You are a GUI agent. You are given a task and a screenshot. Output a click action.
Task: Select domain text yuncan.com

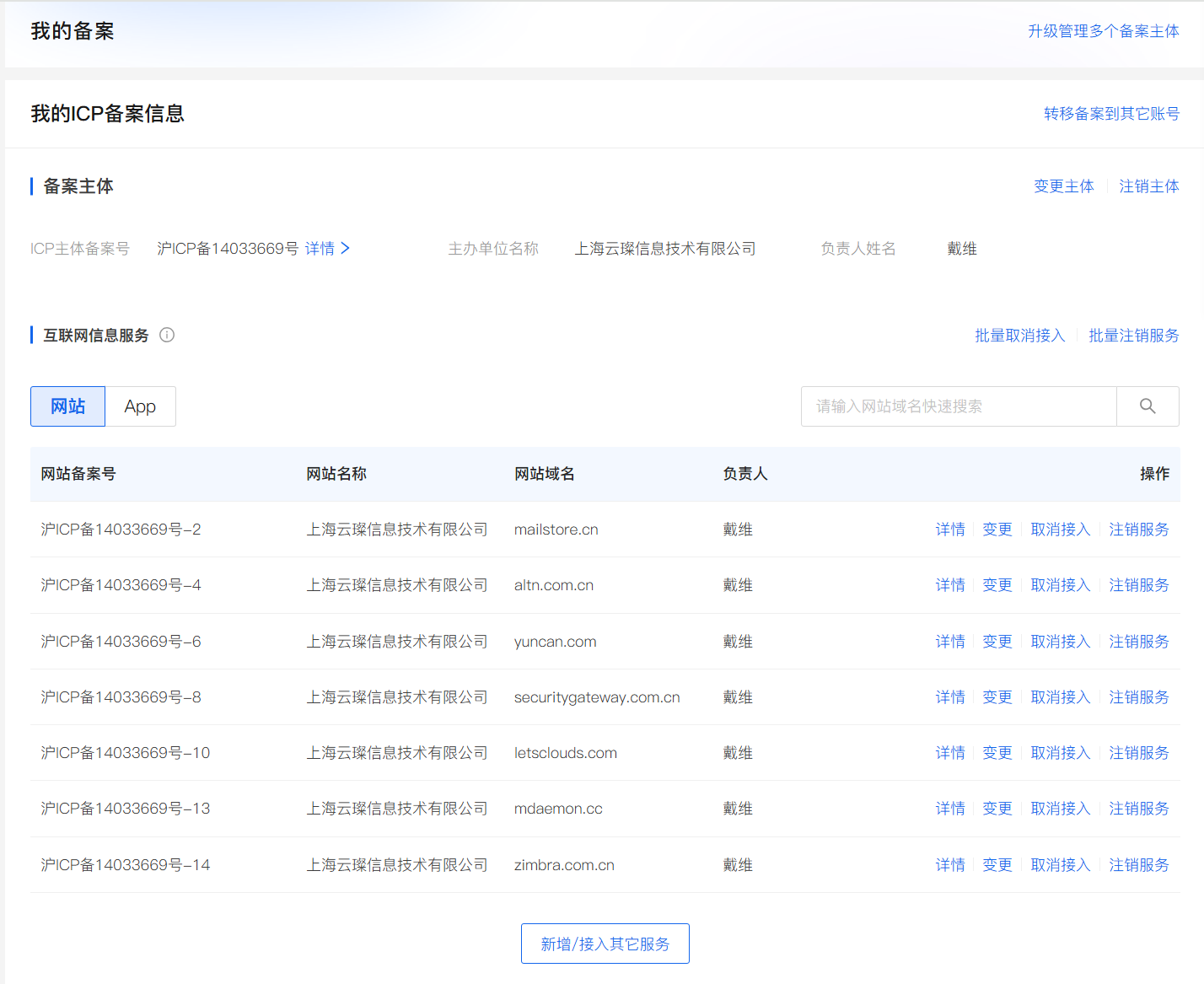click(x=556, y=642)
